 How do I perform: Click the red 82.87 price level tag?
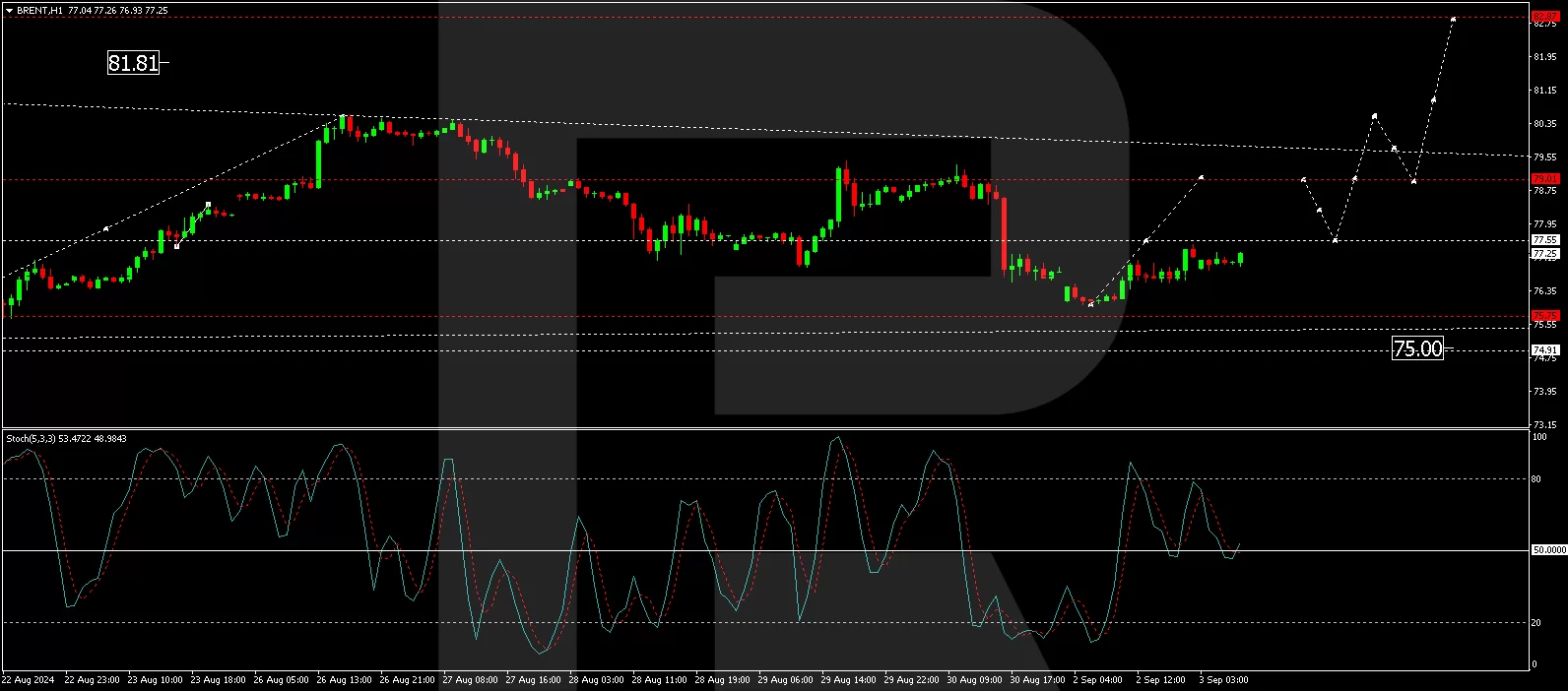(1544, 16)
